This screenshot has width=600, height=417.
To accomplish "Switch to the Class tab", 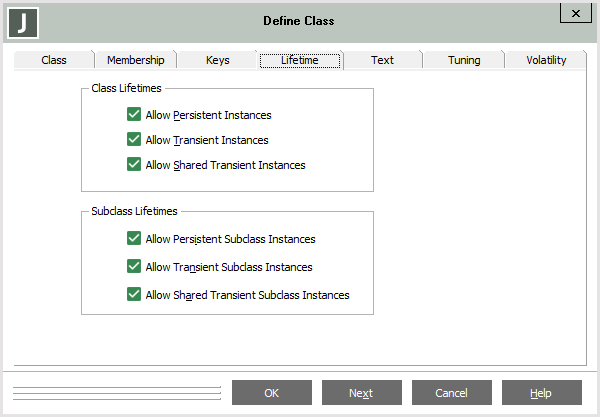I will click(x=54, y=60).
